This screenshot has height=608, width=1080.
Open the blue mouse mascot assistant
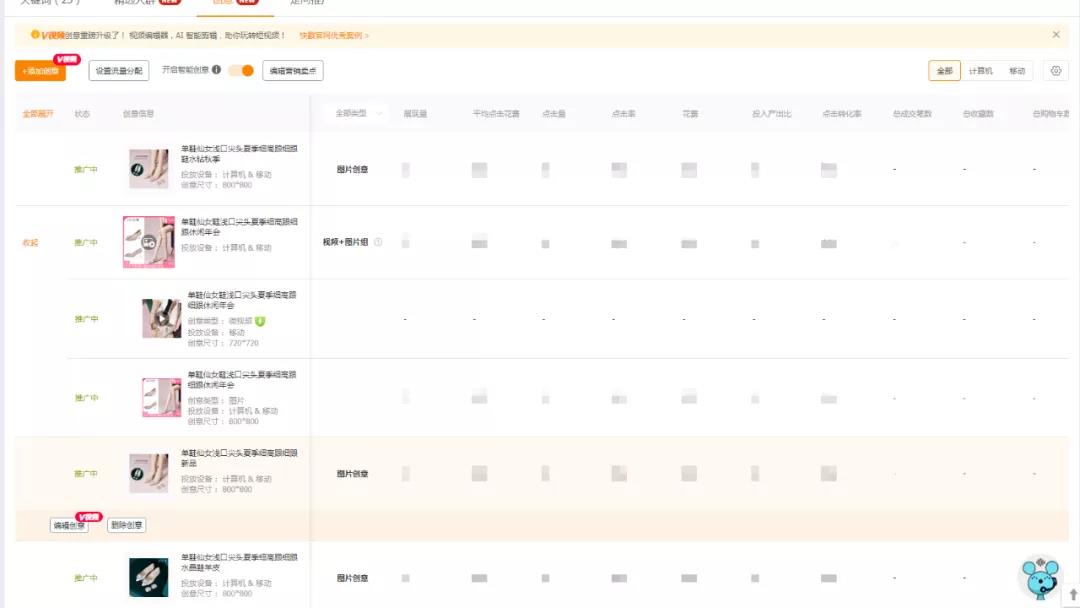(1039, 578)
